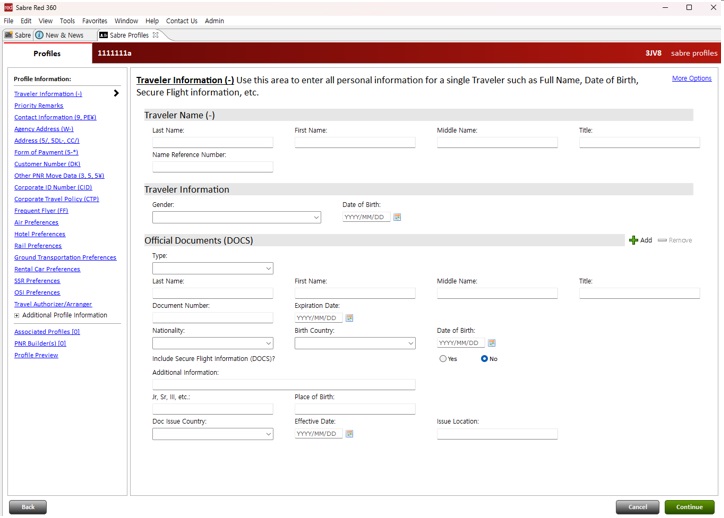Open the Corporate Travel Policy (CTP) link
The height and width of the screenshot is (518, 724).
click(56, 199)
